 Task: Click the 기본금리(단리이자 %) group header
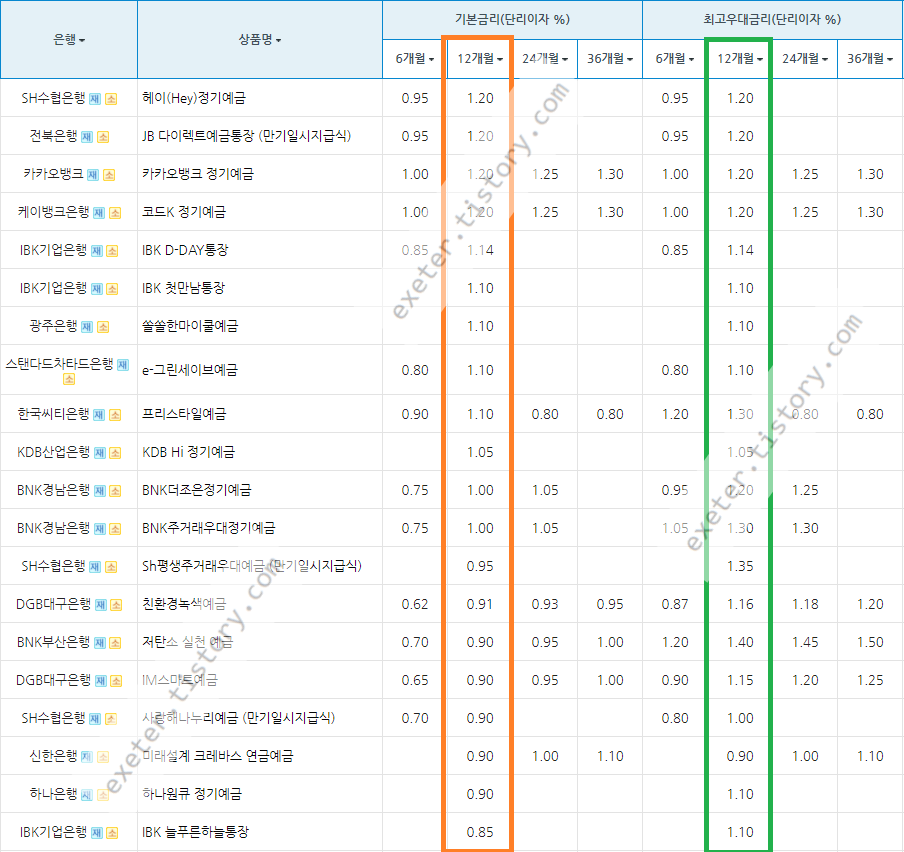click(513, 20)
